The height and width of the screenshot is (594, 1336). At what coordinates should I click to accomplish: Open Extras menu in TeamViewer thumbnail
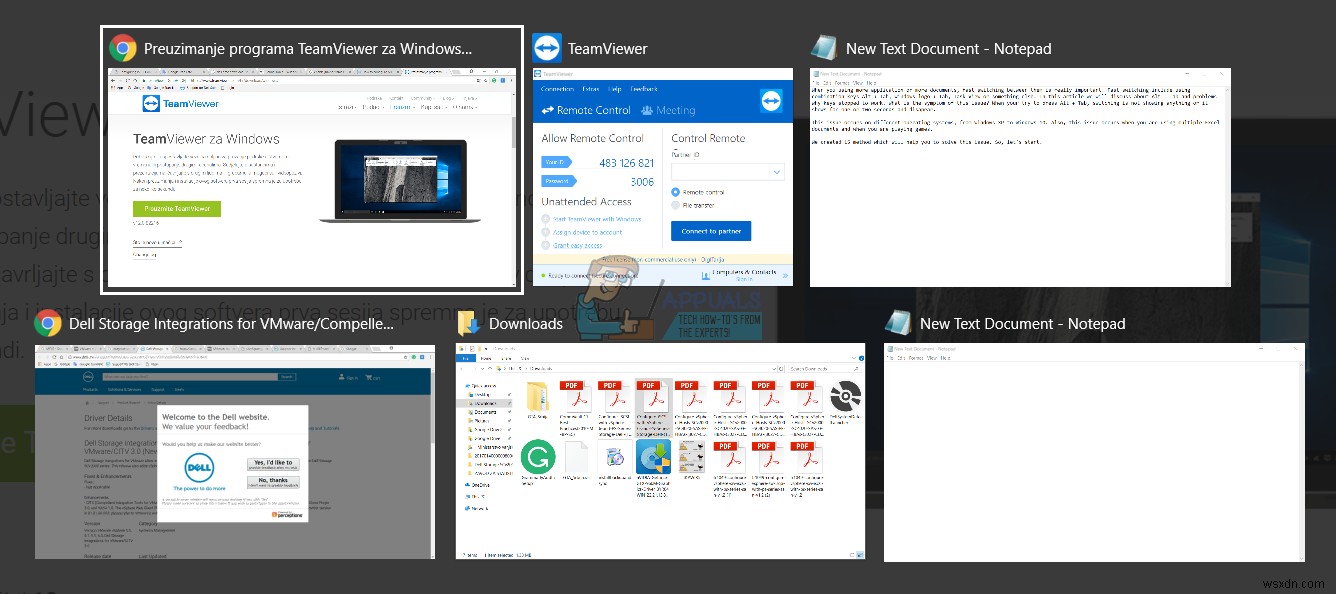591,89
